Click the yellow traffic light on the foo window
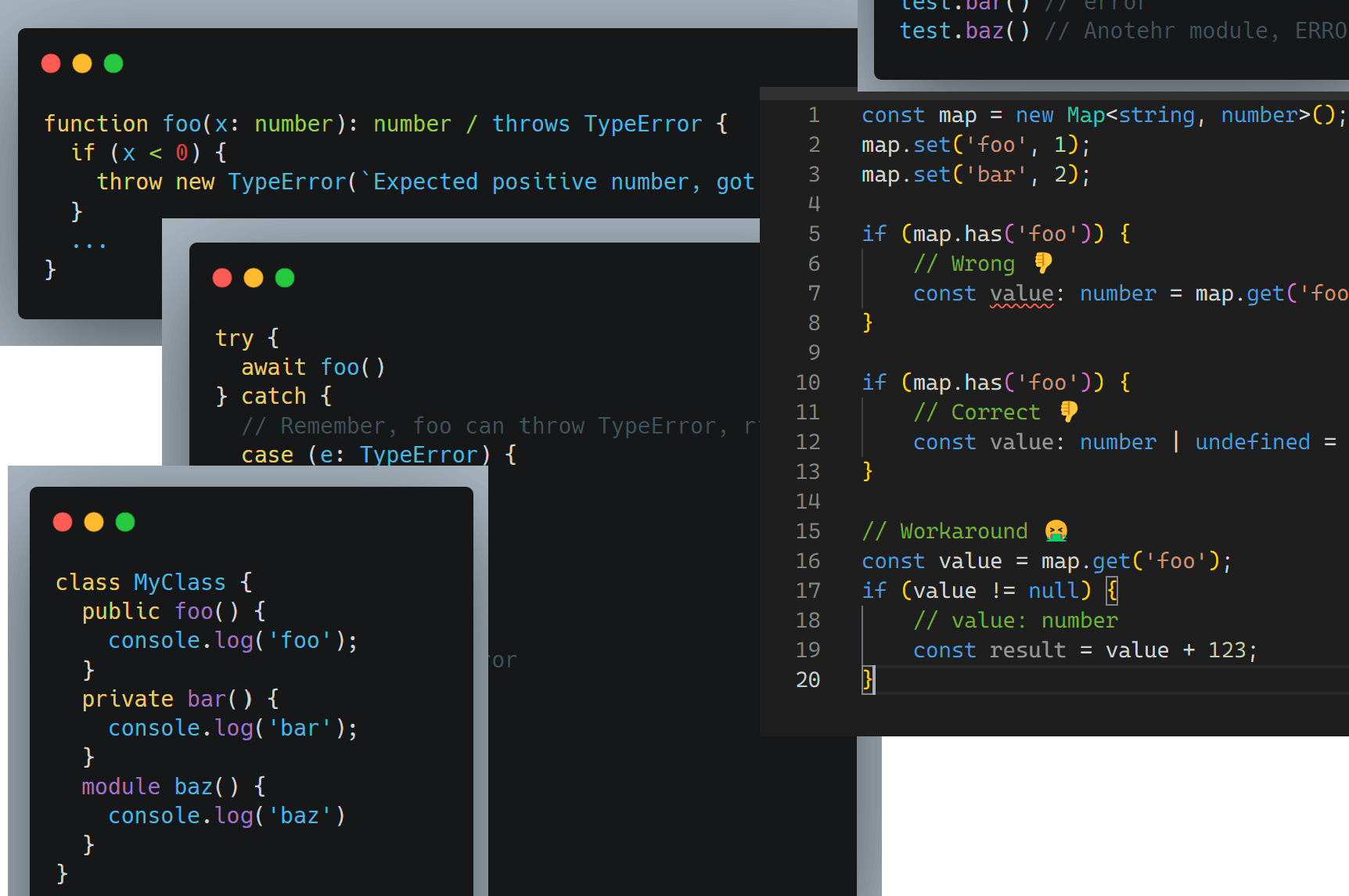Screen dimensions: 1349x896 (82, 63)
